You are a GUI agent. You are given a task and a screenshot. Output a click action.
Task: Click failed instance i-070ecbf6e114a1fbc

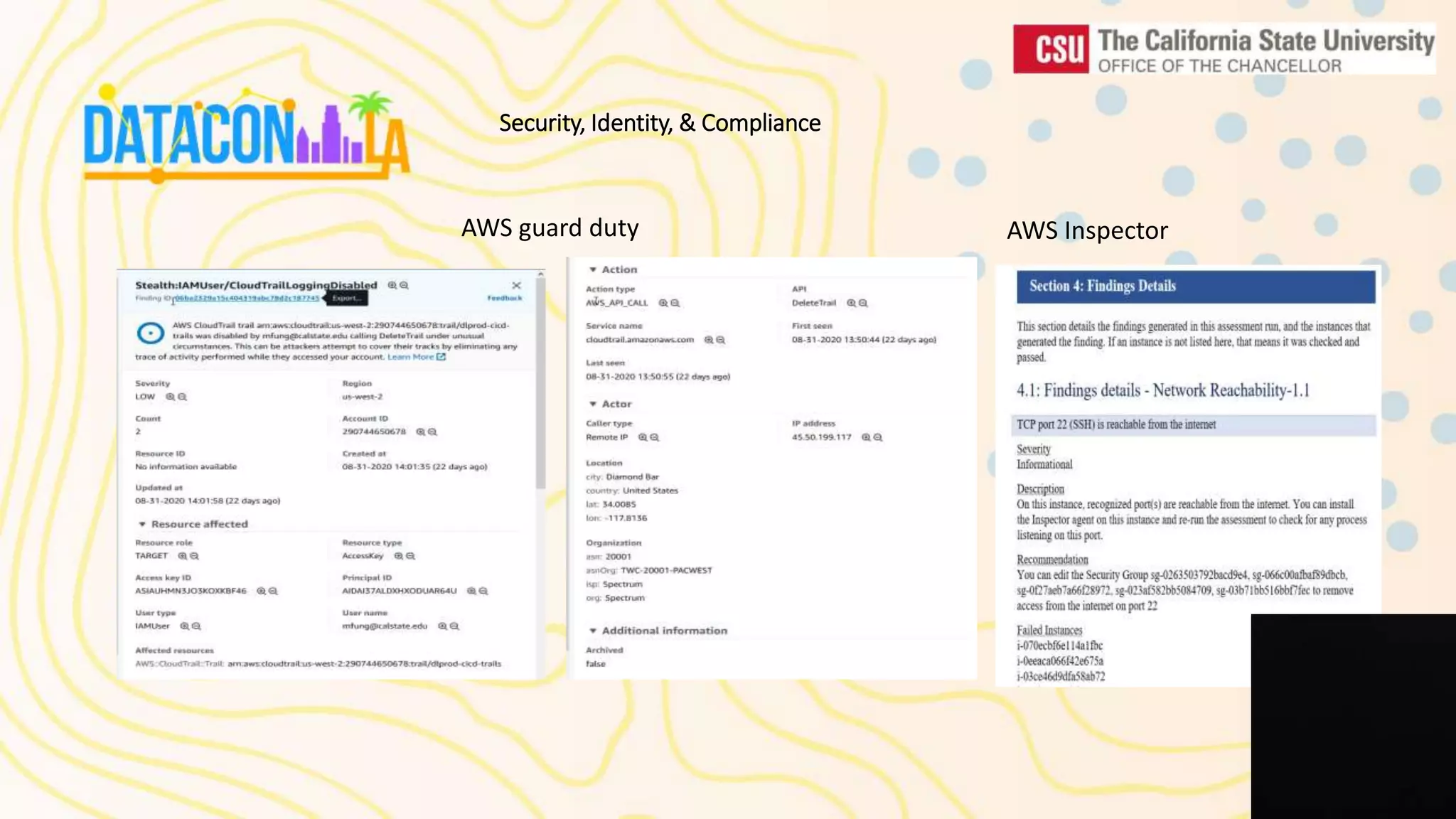pyautogui.click(x=1060, y=646)
